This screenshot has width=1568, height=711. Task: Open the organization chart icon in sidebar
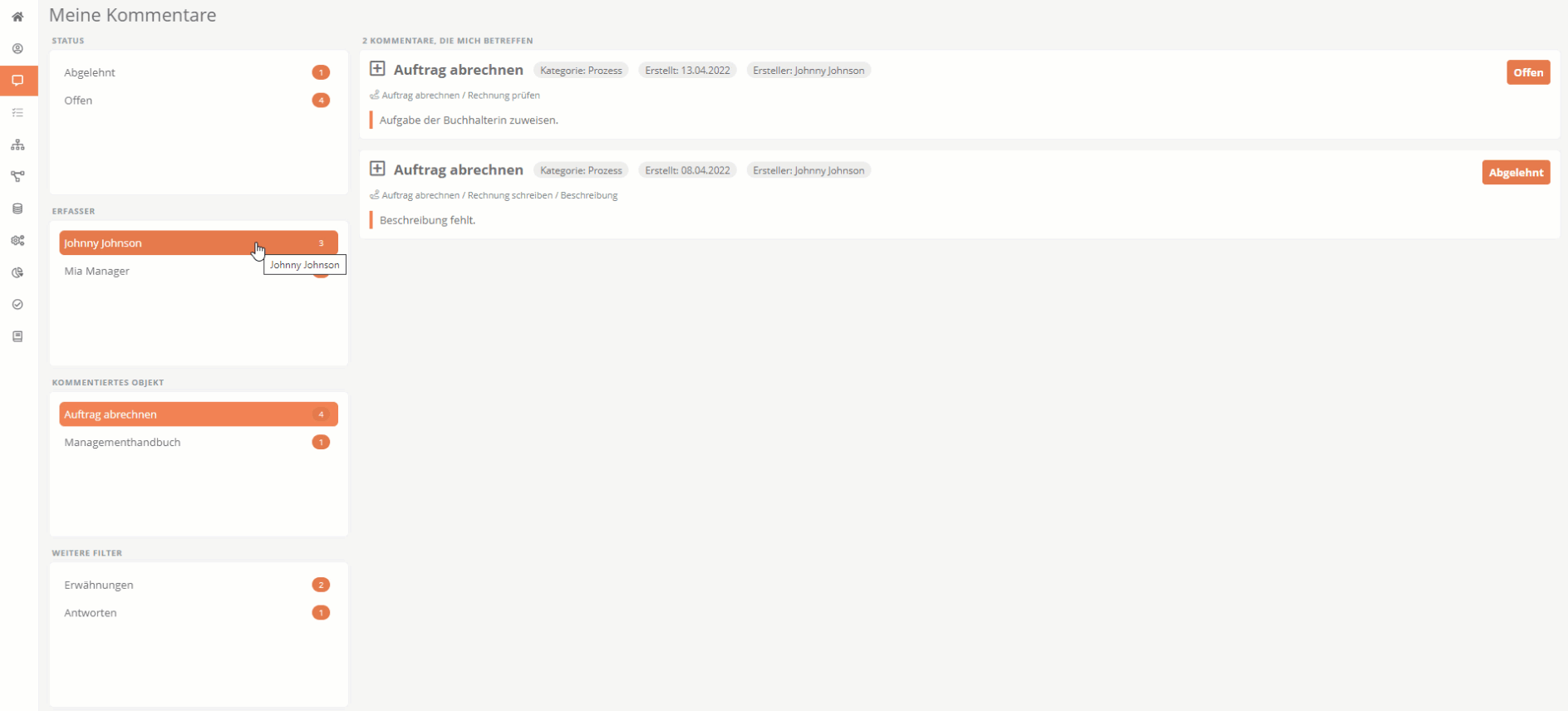(x=17, y=145)
